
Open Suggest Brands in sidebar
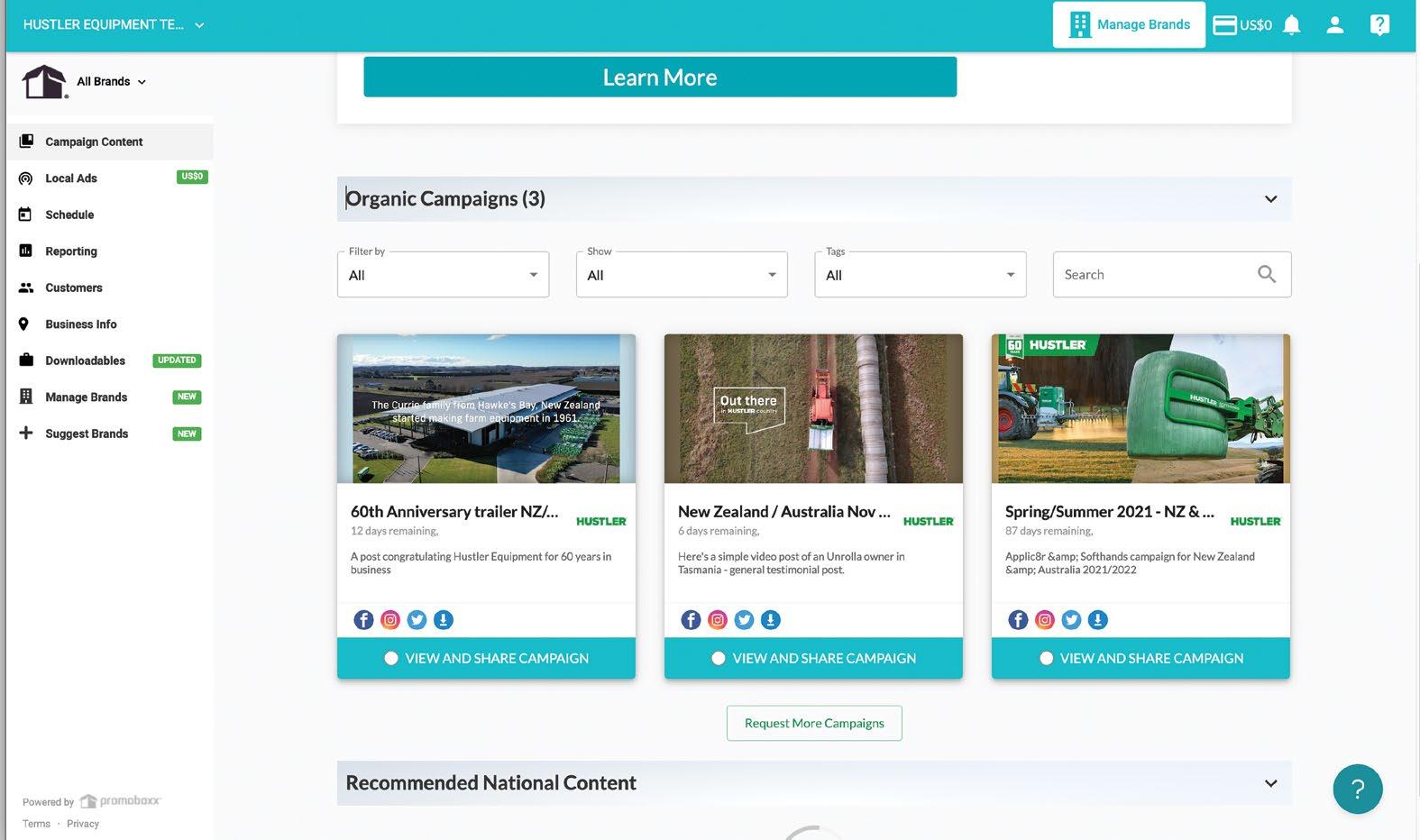110,434
